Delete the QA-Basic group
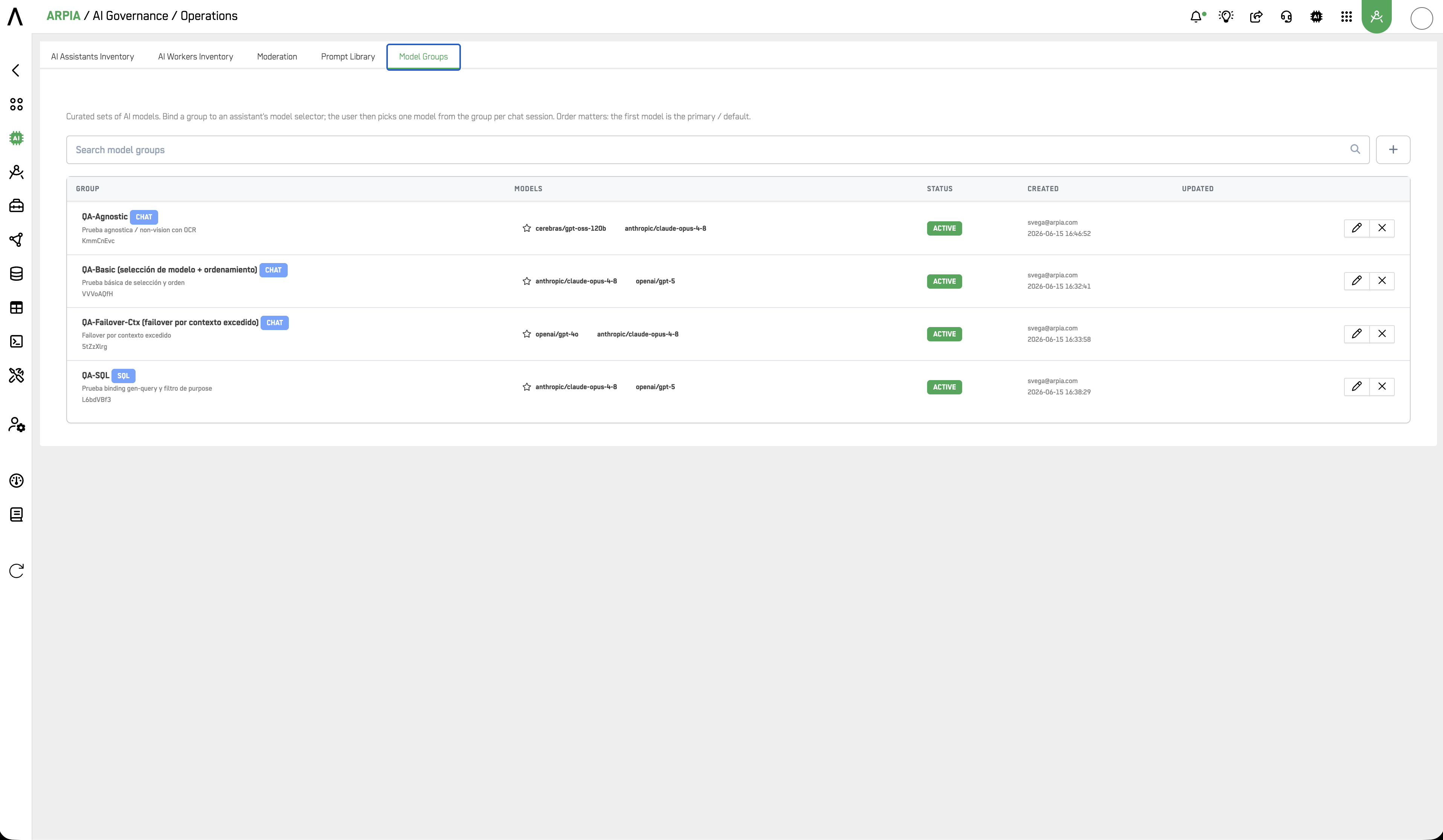Image resolution: width=1443 pixels, height=840 pixels. (1382, 280)
